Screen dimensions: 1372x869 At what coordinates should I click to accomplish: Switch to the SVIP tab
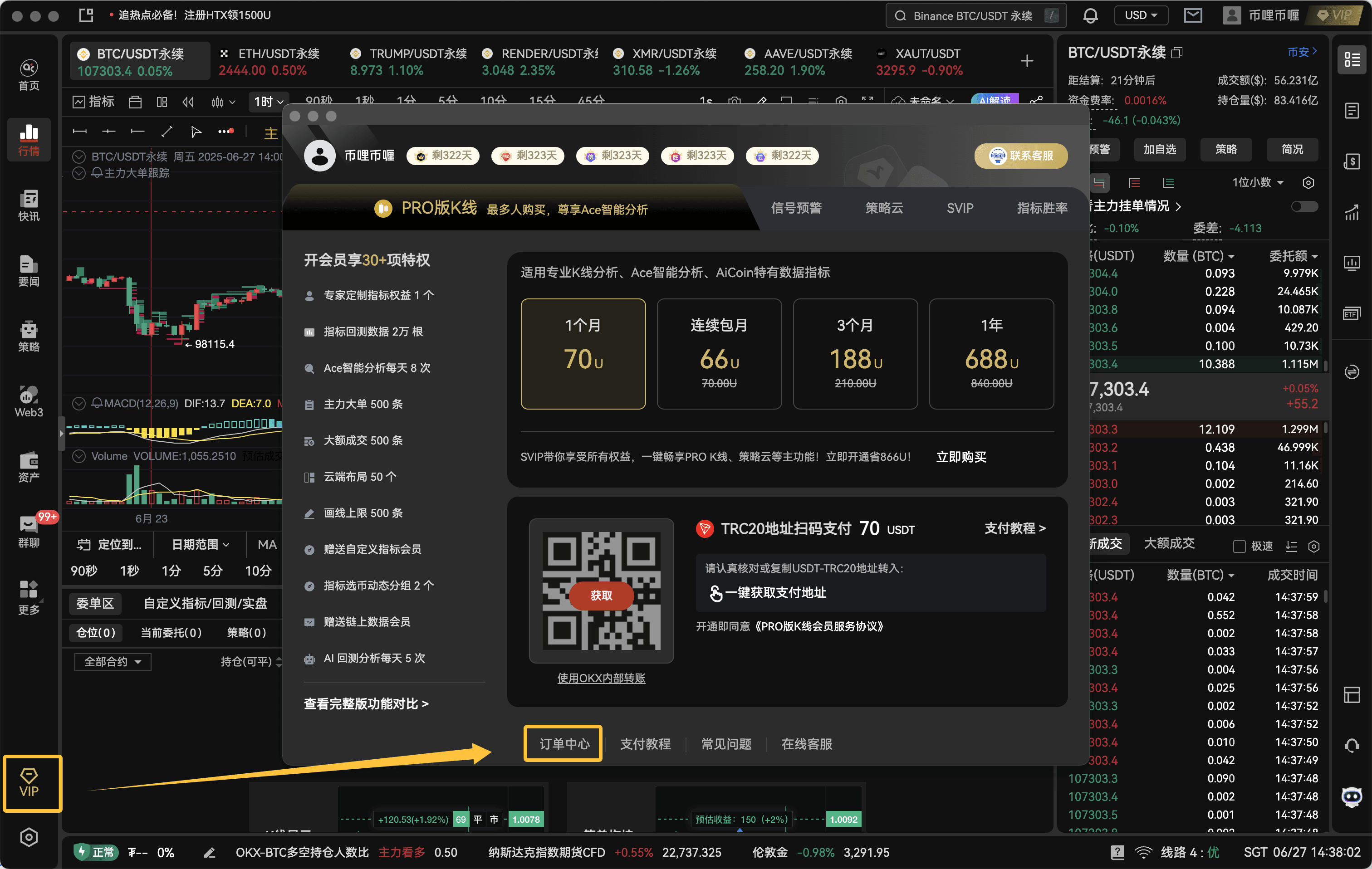[x=960, y=208]
